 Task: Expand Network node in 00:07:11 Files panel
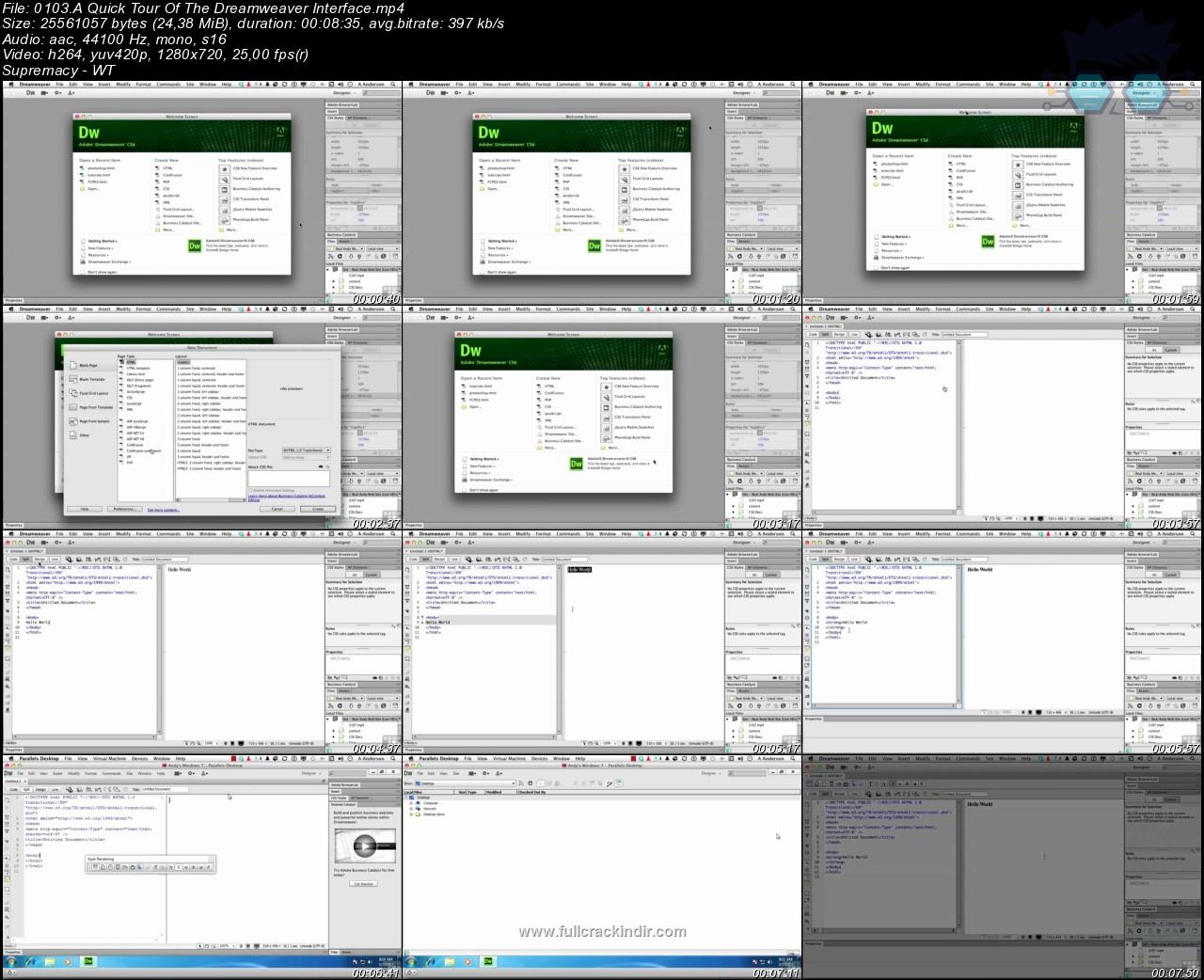(411, 809)
